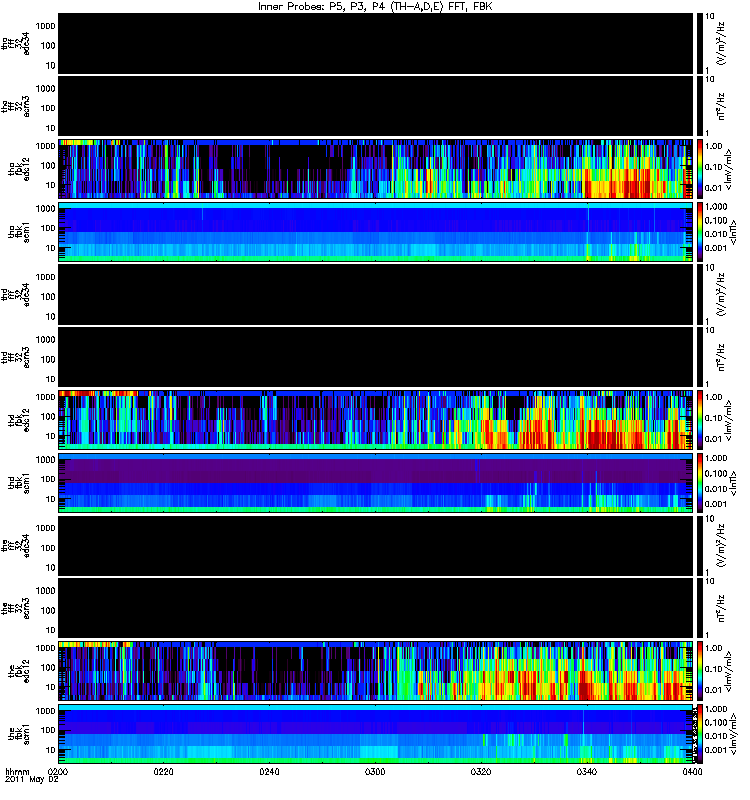750x800 pixels.
Task: Click 0.10 value on the edc12 color scale
Action: point(713,669)
